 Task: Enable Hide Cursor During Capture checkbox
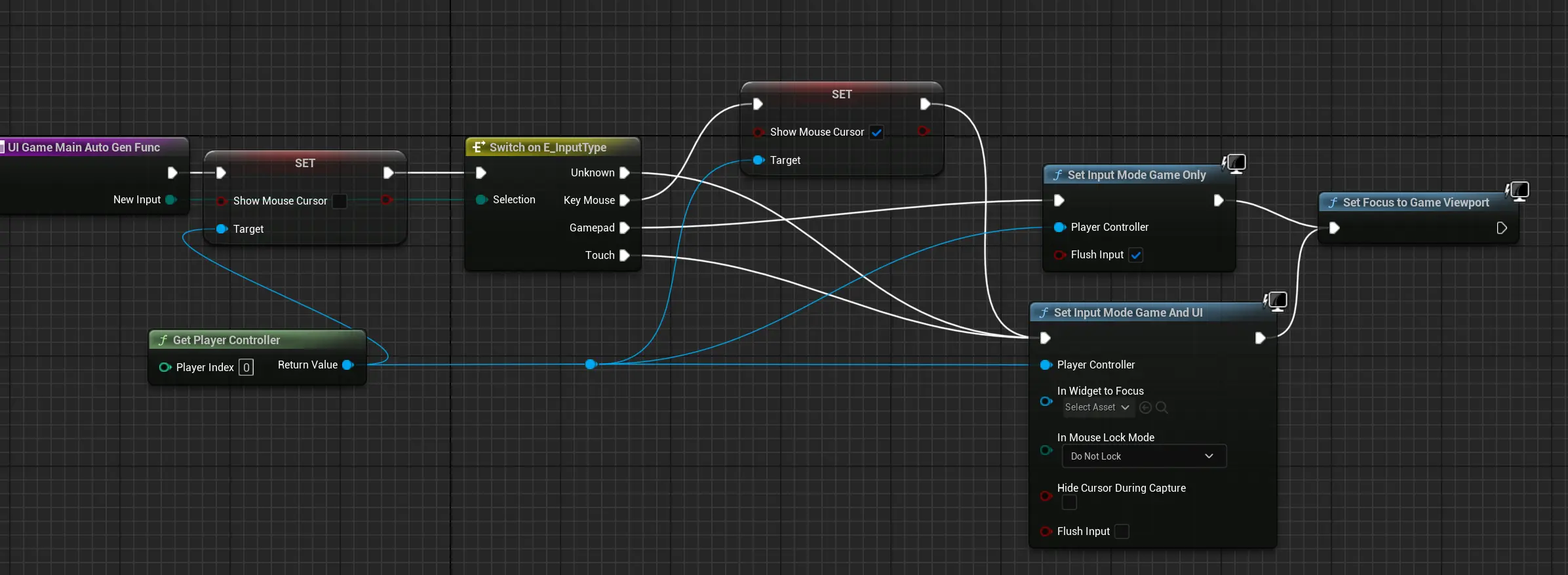pyautogui.click(x=1069, y=503)
